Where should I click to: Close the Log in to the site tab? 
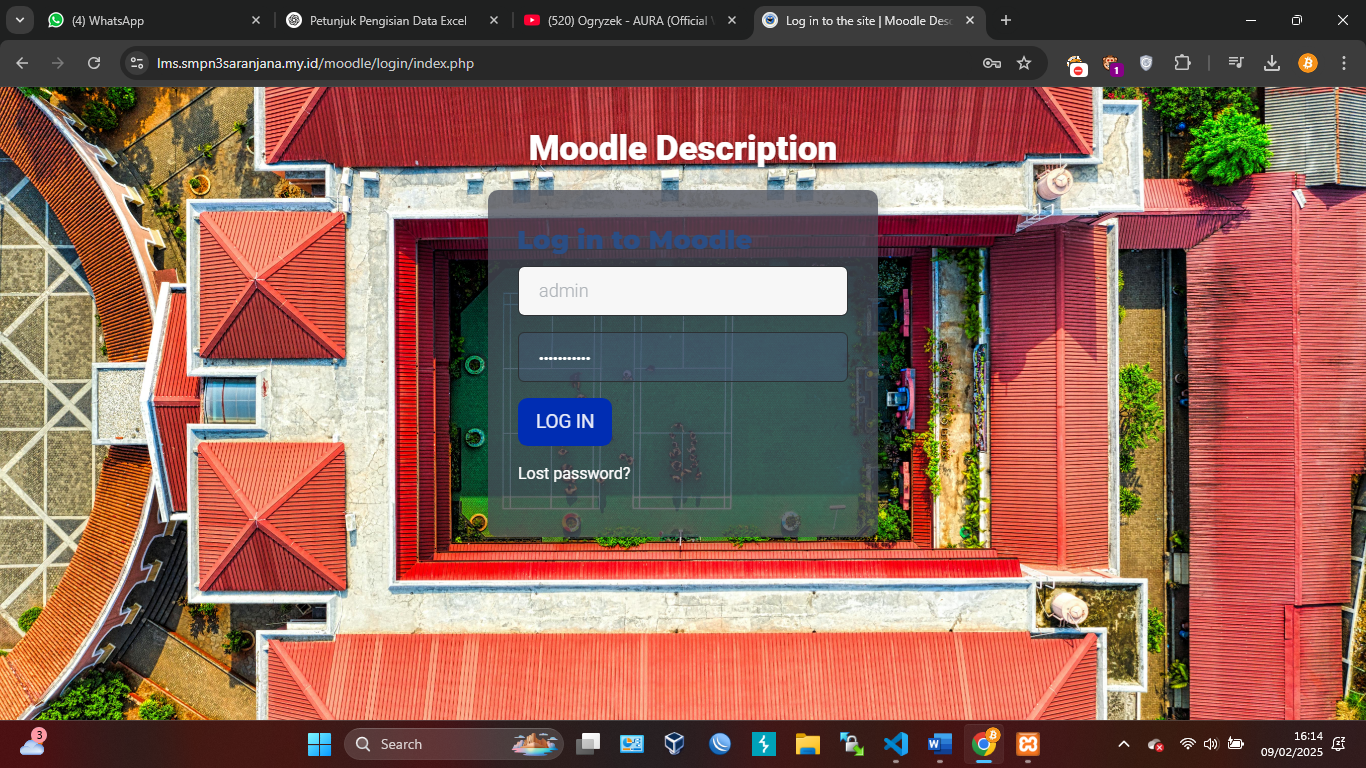tap(970, 20)
